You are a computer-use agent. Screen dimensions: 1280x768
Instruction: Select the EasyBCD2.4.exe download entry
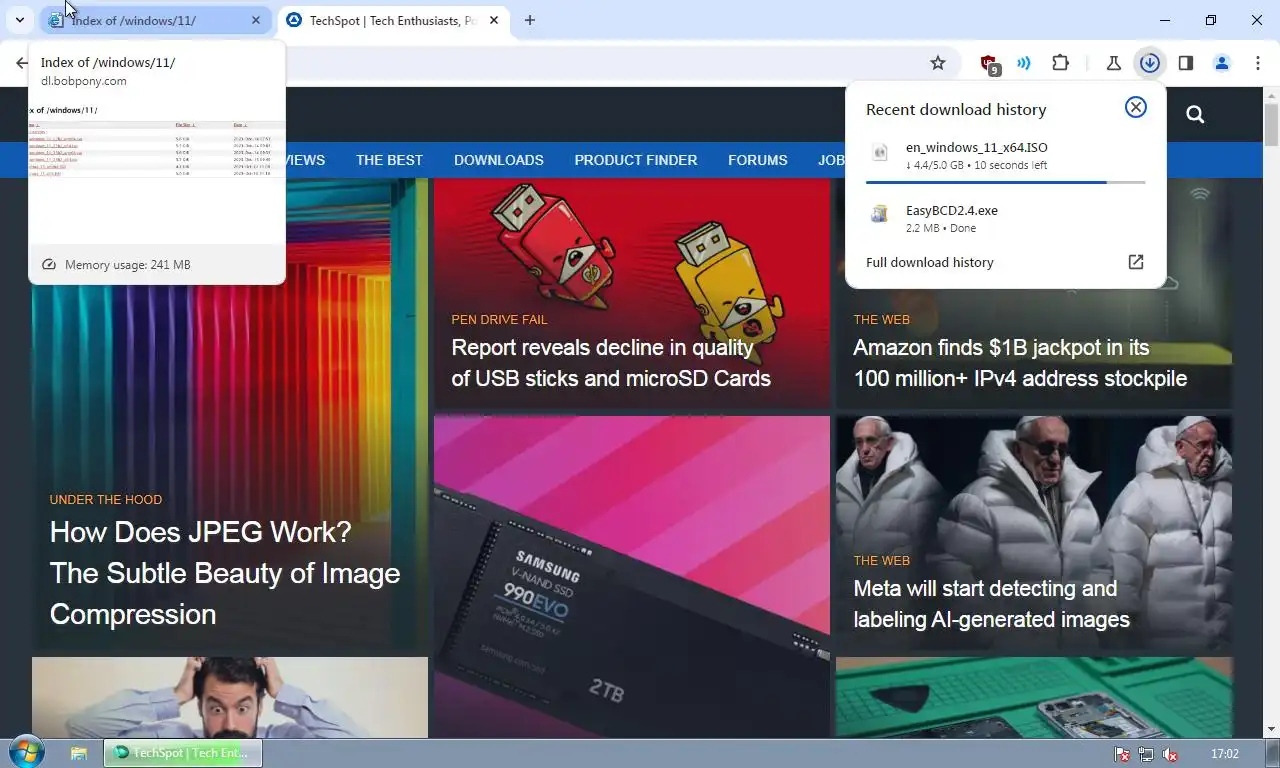click(x=1006, y=218)
